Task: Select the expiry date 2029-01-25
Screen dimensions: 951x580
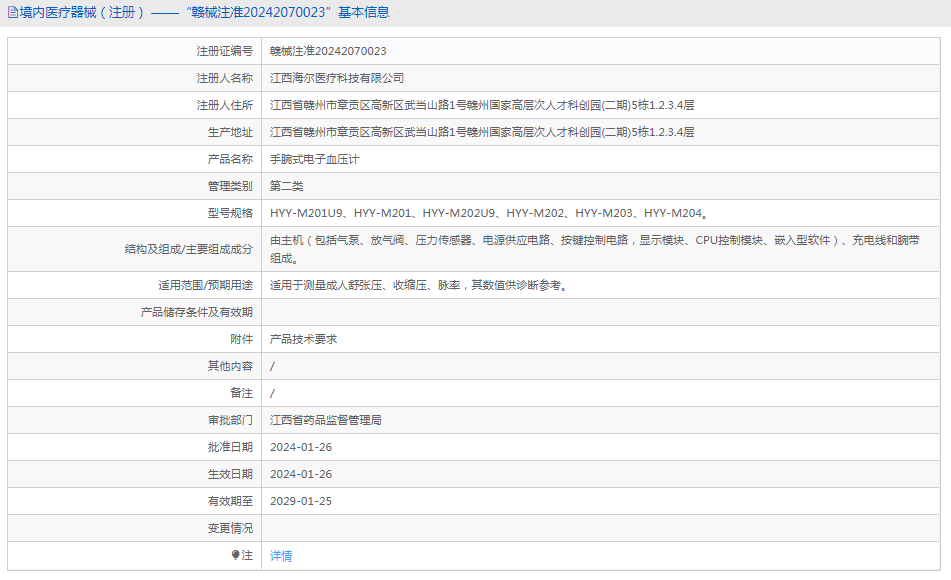Action: (x=301, y=501)
